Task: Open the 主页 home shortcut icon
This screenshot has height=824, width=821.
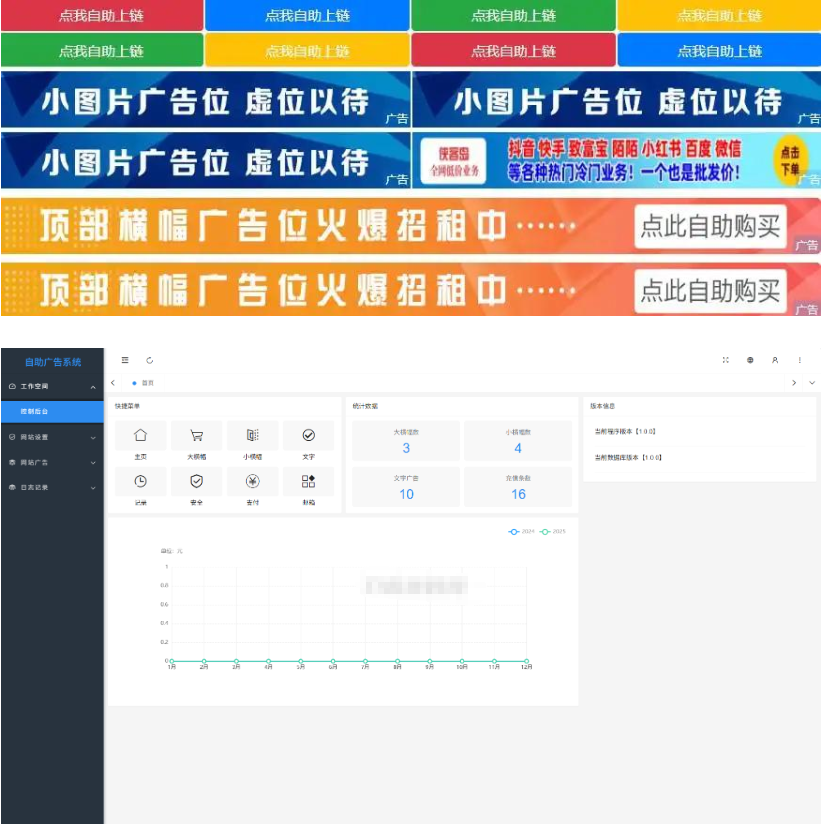Action: [138, 434]
